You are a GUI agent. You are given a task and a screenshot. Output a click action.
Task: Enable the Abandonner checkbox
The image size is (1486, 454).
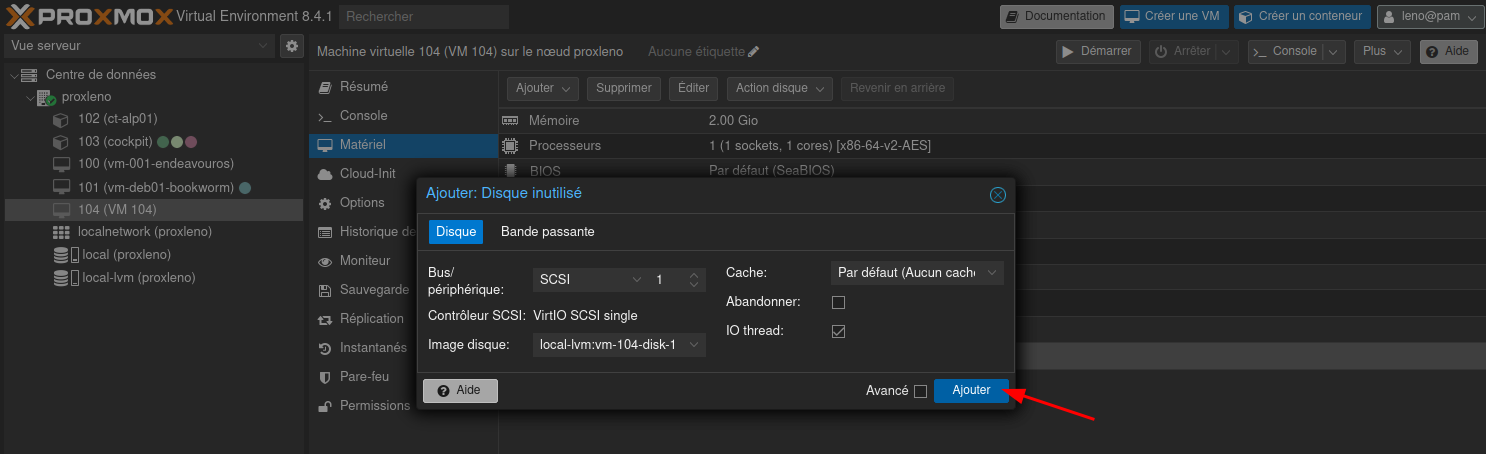coord(839,302)
